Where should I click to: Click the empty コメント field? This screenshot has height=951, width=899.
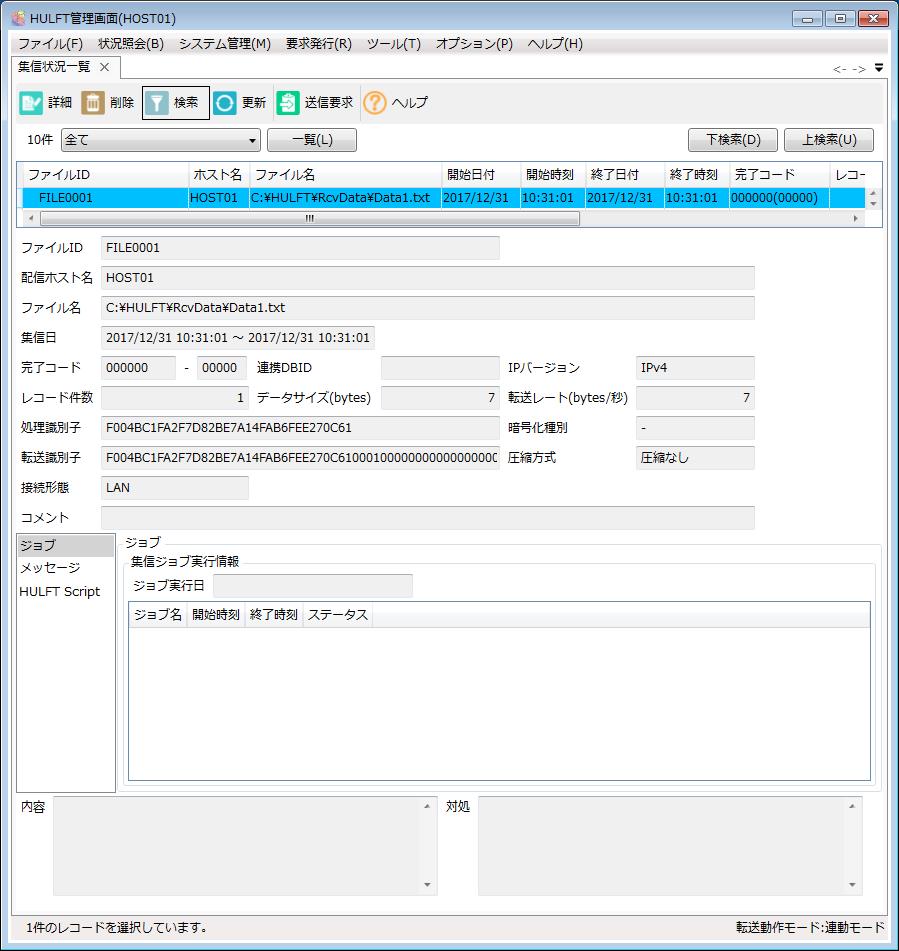point(428,518)
